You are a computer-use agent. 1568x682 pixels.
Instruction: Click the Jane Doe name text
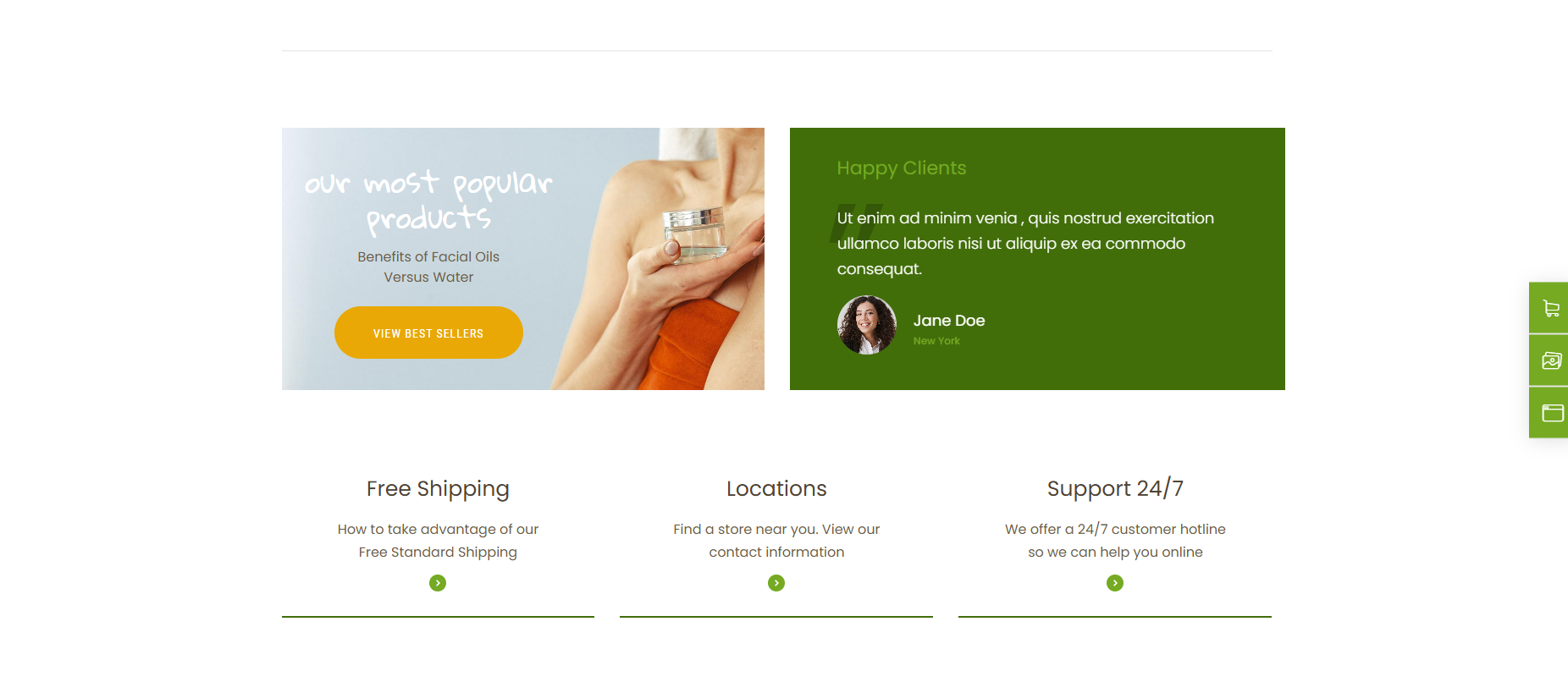tap(949, 321)
